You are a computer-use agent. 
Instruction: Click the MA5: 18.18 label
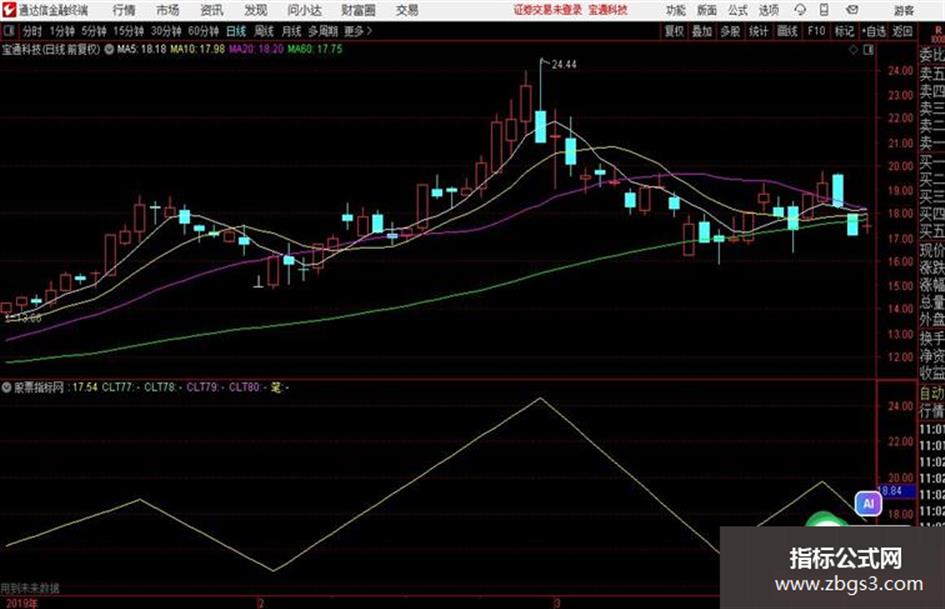tap(141, 49)
